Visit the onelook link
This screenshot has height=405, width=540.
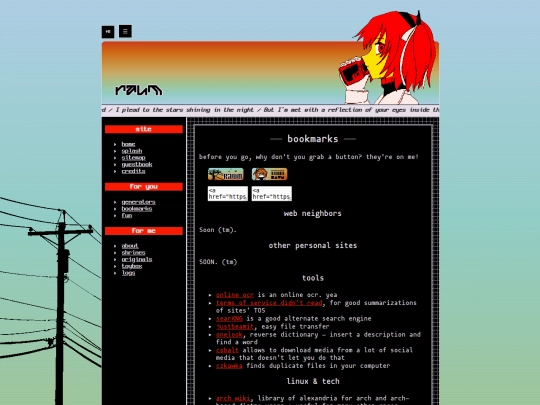click(x=229, y=334)
